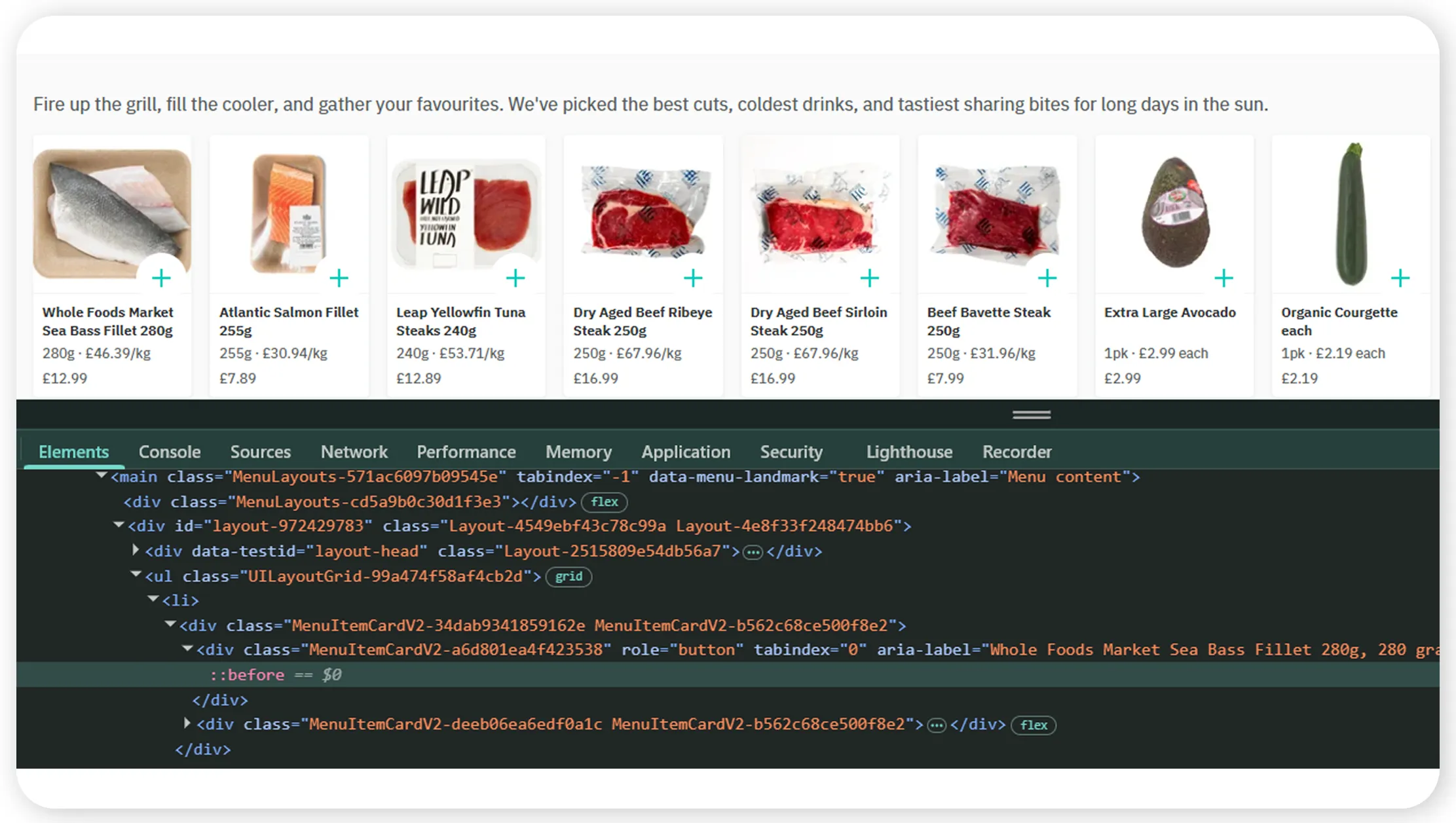
Task: Open the Atlantic Salmon Fillet product image
Action: tap(289, 213)
